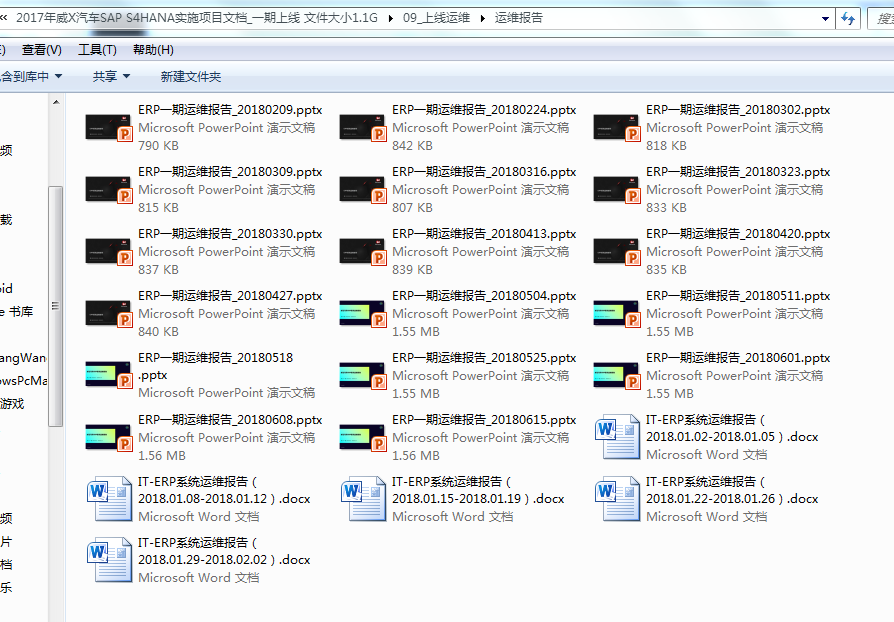Click the navigation pane vertical scrollbar
Viewport: 894px width, 622px height.
[56, 300]
